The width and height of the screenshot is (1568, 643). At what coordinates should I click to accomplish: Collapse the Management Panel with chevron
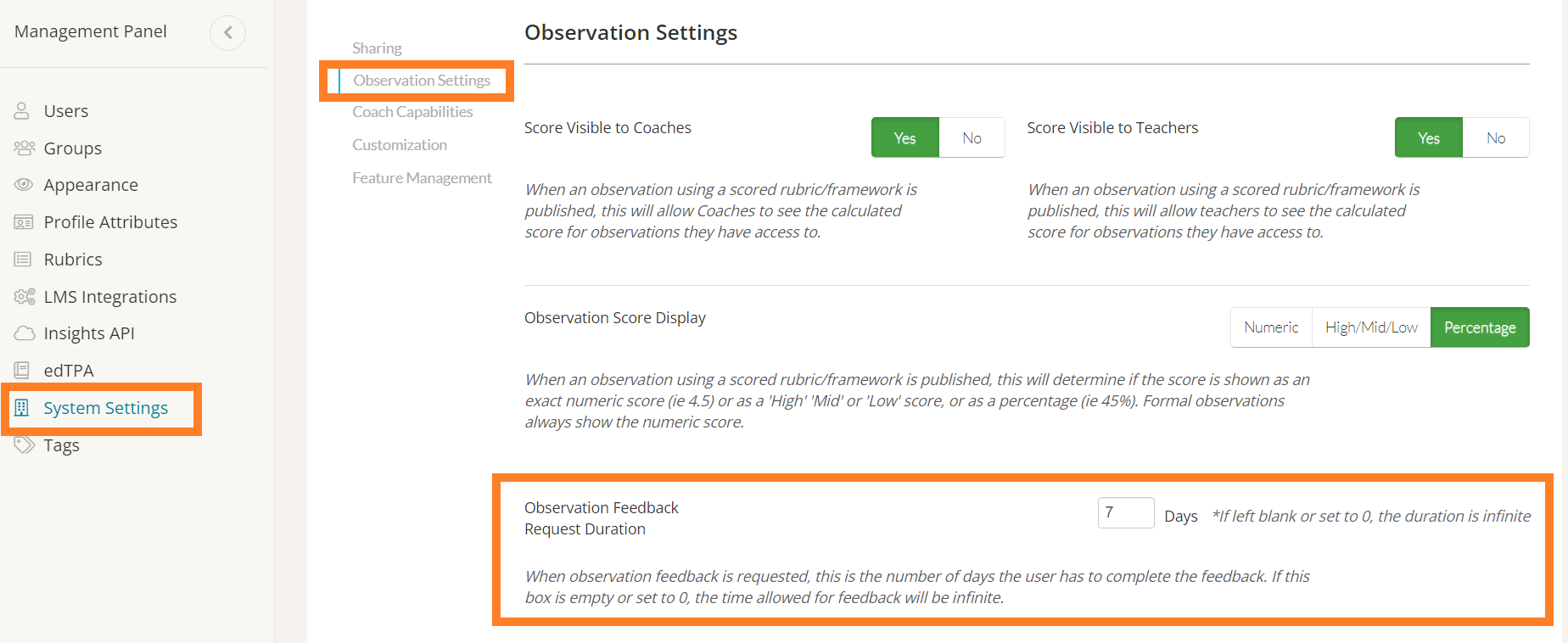point(227,33)
